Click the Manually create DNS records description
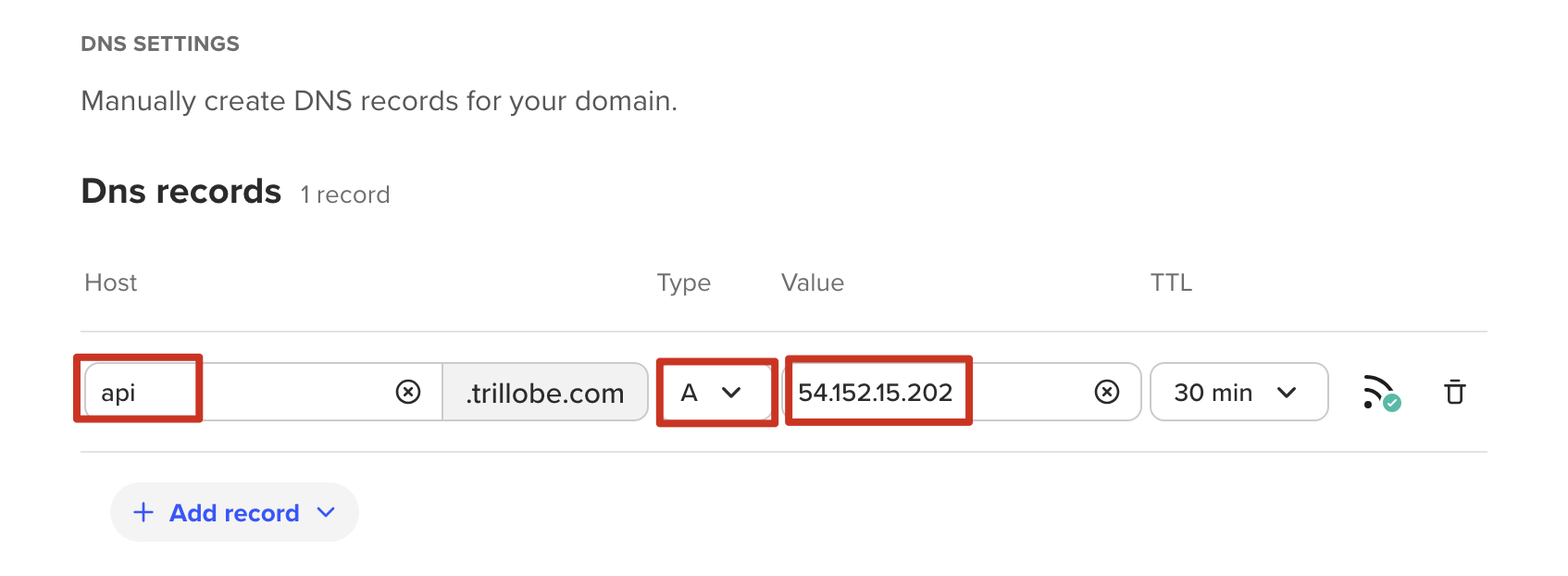 (x=379, y=101)
